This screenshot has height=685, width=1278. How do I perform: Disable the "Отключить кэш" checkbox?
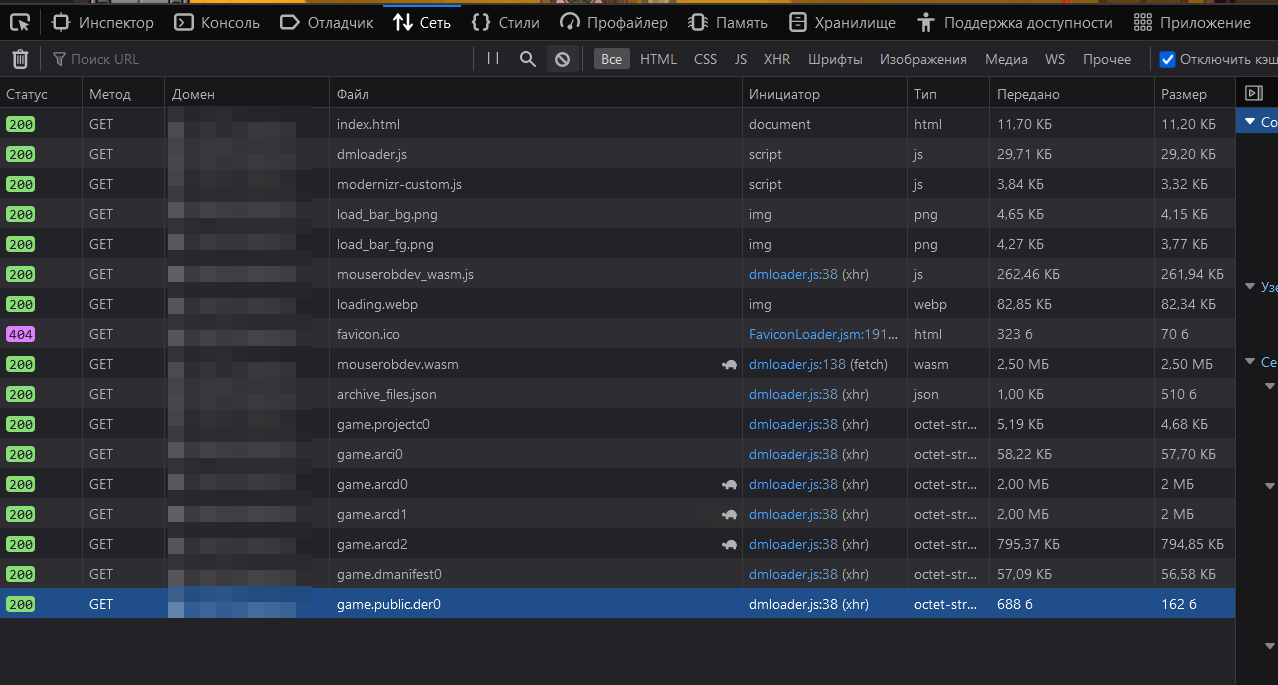coord(1166,59)
